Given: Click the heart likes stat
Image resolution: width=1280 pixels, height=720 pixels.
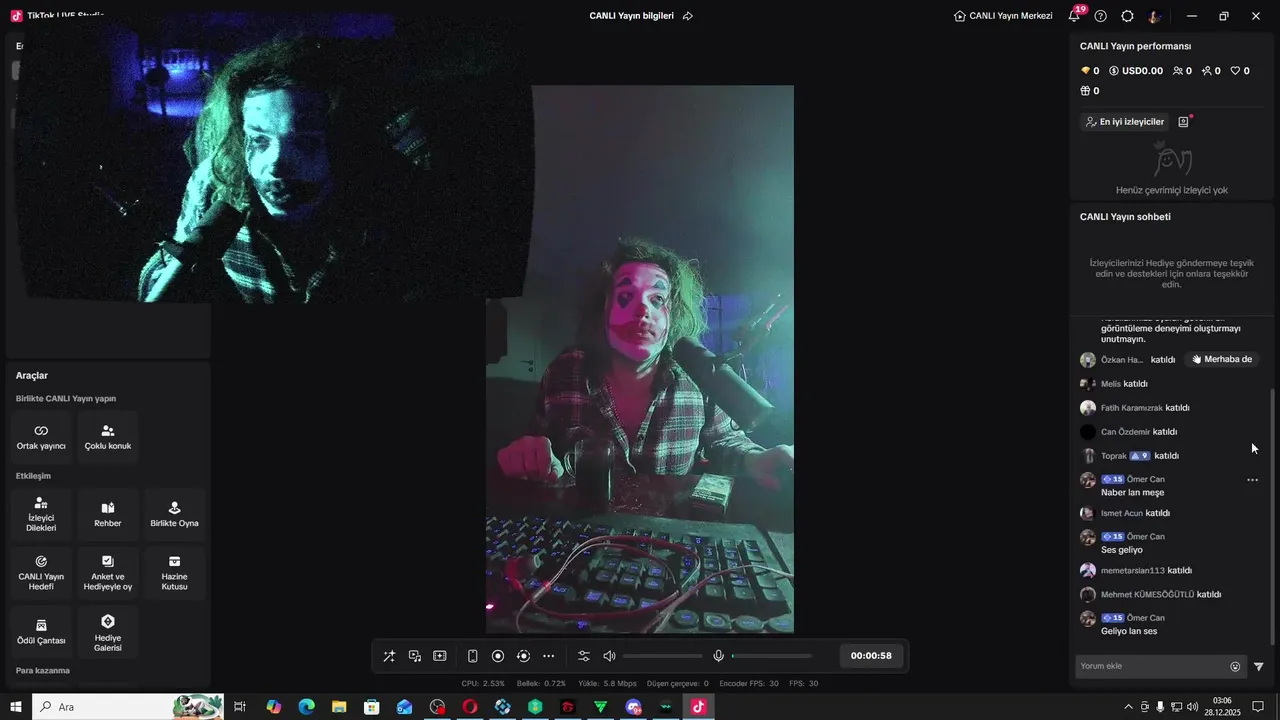Looking at the screenshot, I should [1240, 71].
